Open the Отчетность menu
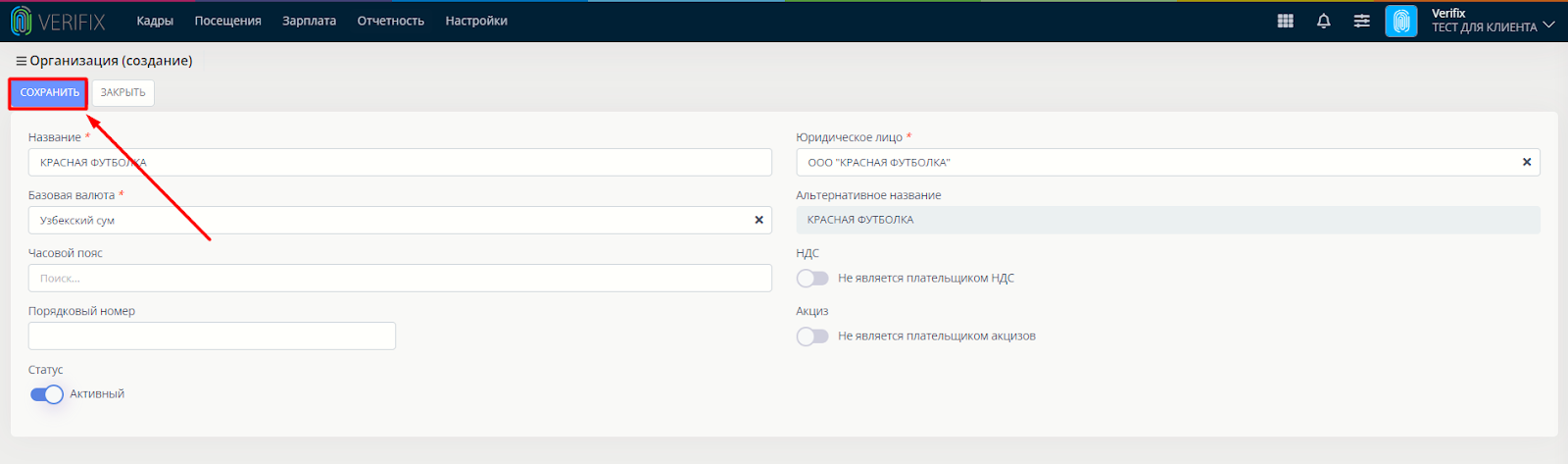The image size is (1568, 464). click(x=390, y=21)
